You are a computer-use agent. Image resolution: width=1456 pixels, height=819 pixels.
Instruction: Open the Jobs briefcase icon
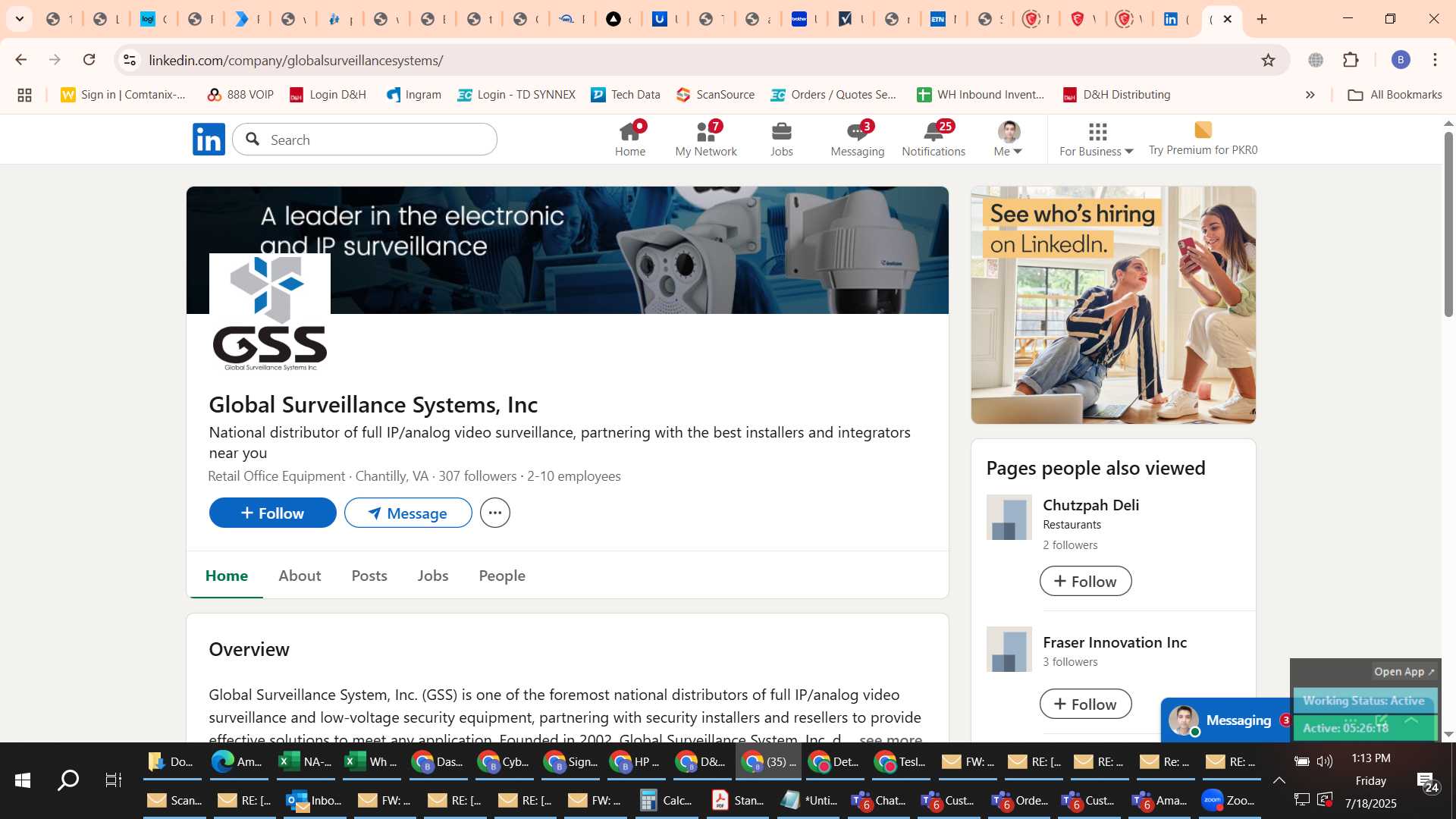(781, 140)
